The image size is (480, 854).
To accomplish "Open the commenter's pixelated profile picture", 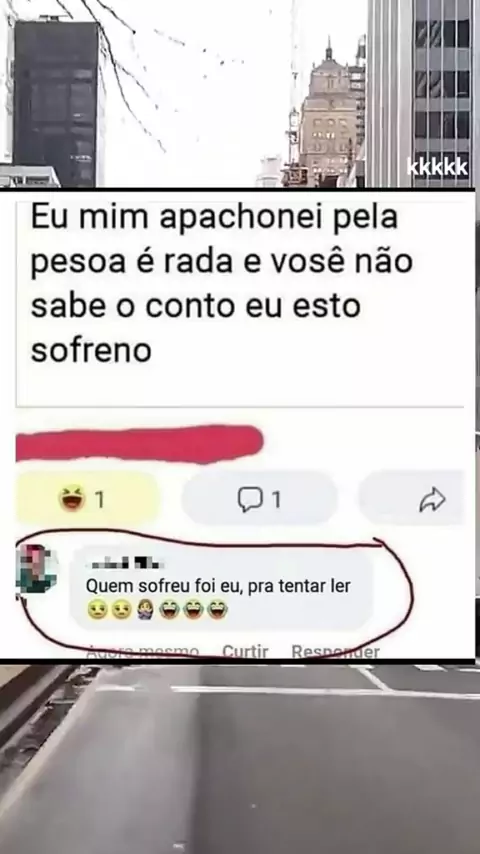I will pyautogui.click(x=35, y=569).
